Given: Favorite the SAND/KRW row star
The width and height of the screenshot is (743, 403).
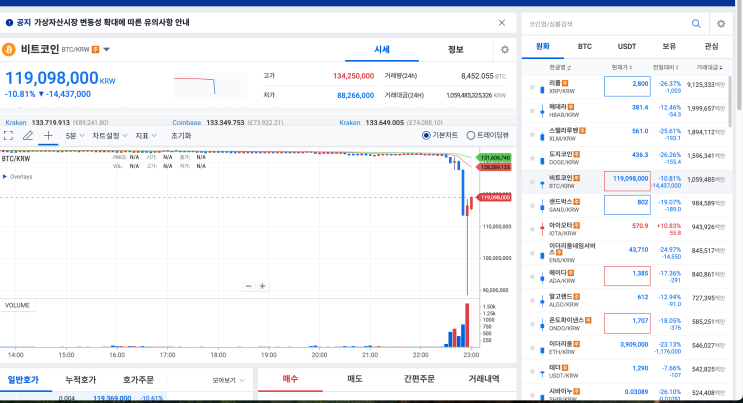Looking at the screenshot, I should (x=532, y=206).
